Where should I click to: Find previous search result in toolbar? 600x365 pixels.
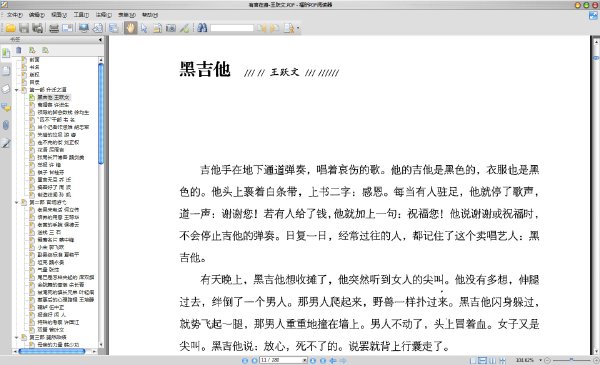[x=262, y=28]
